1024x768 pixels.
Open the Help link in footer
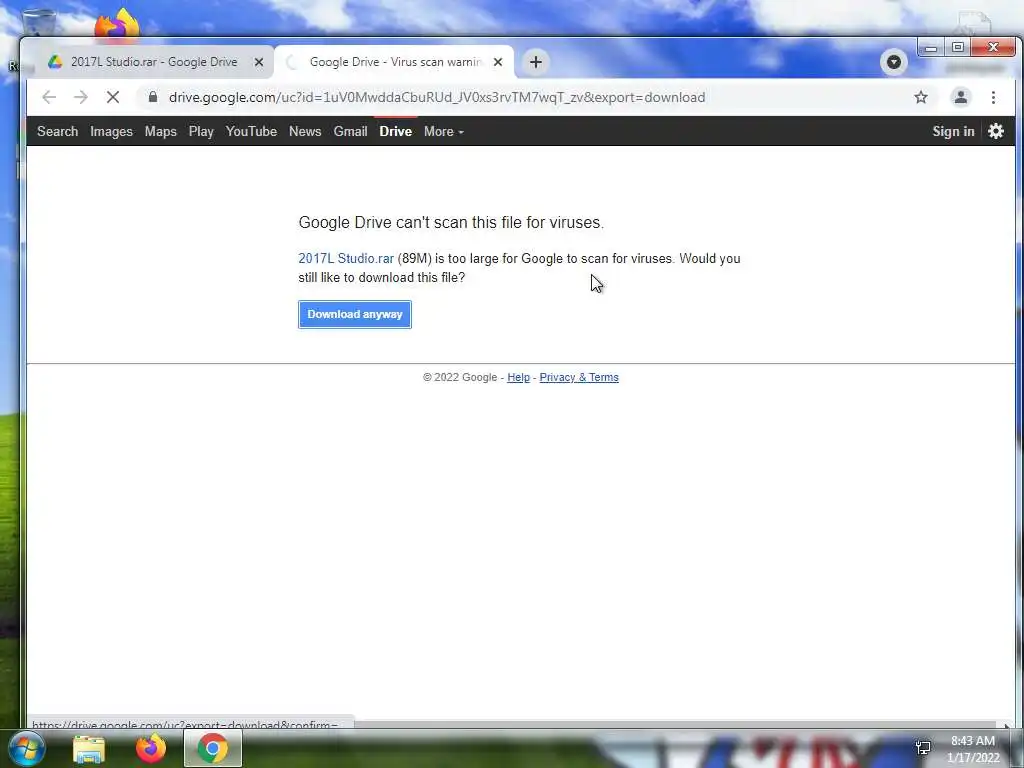519,377
